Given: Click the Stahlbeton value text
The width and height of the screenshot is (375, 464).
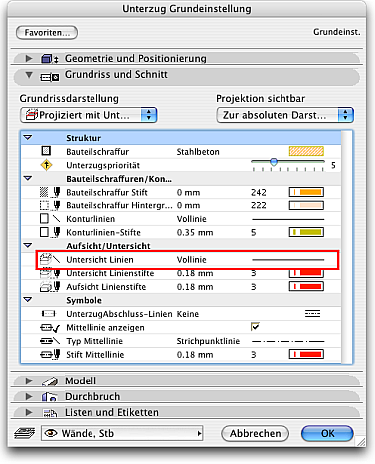Looking at the screenshot, I should pyautogui.click(x=198, y=152).
